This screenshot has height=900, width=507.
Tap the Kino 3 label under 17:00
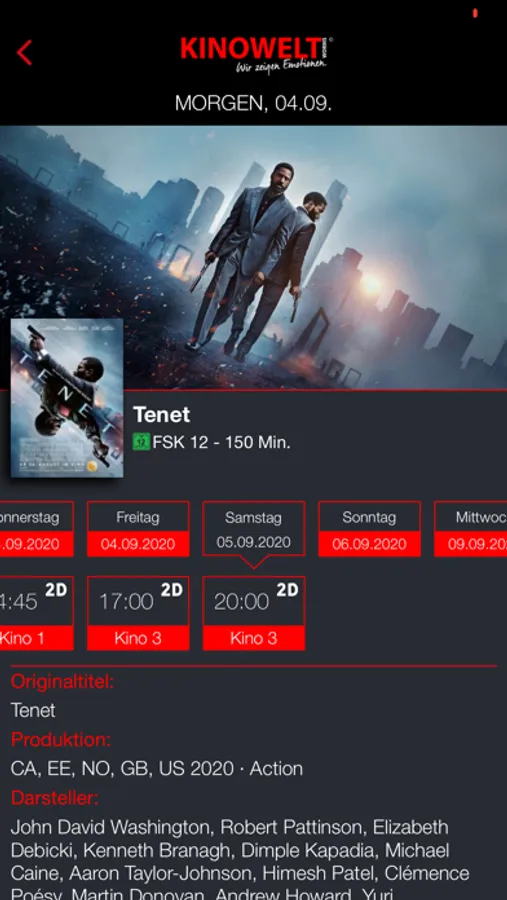pyautogui.click(x=138, y=638)
